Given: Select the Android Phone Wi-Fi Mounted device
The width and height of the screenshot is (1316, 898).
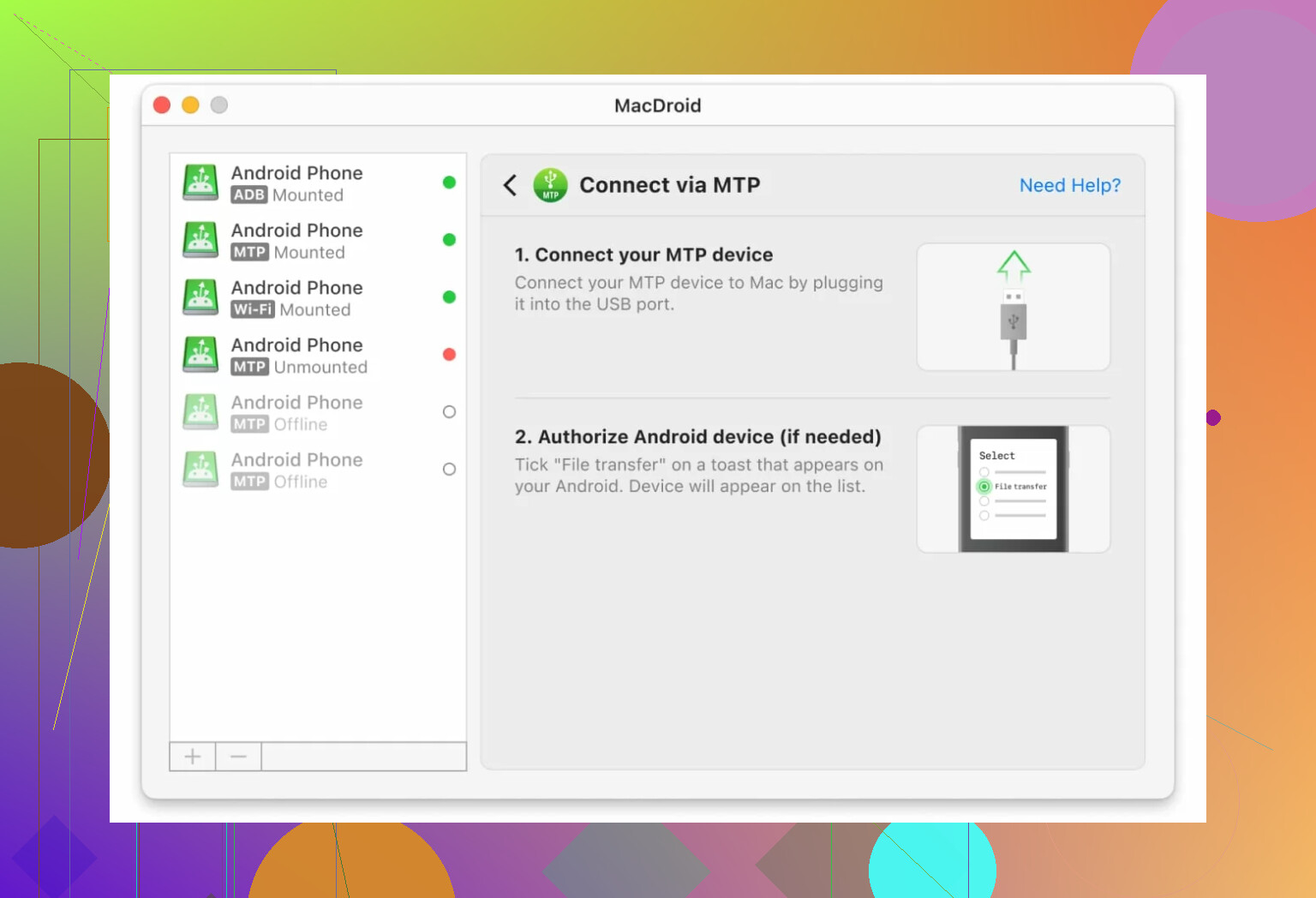Looking at the screenshot, I should coord(318,298).
